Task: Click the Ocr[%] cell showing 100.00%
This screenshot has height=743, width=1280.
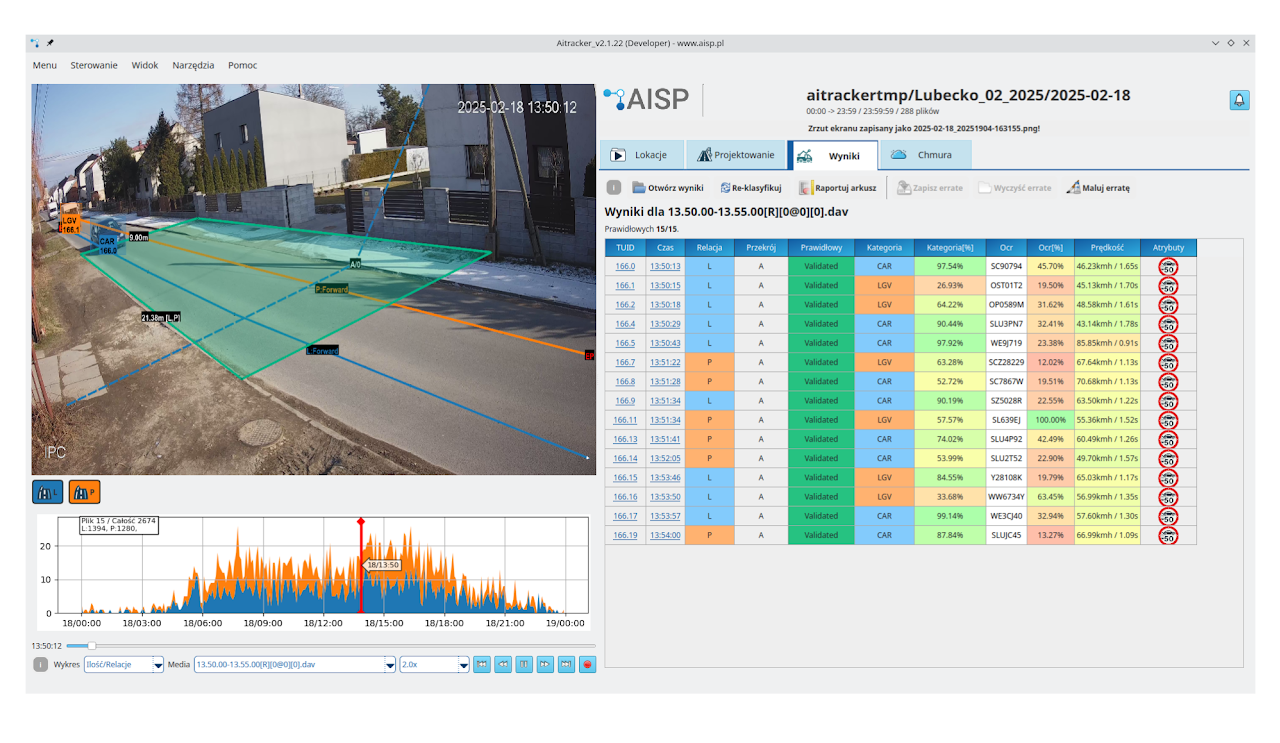Action: (x=1050, y=420)
